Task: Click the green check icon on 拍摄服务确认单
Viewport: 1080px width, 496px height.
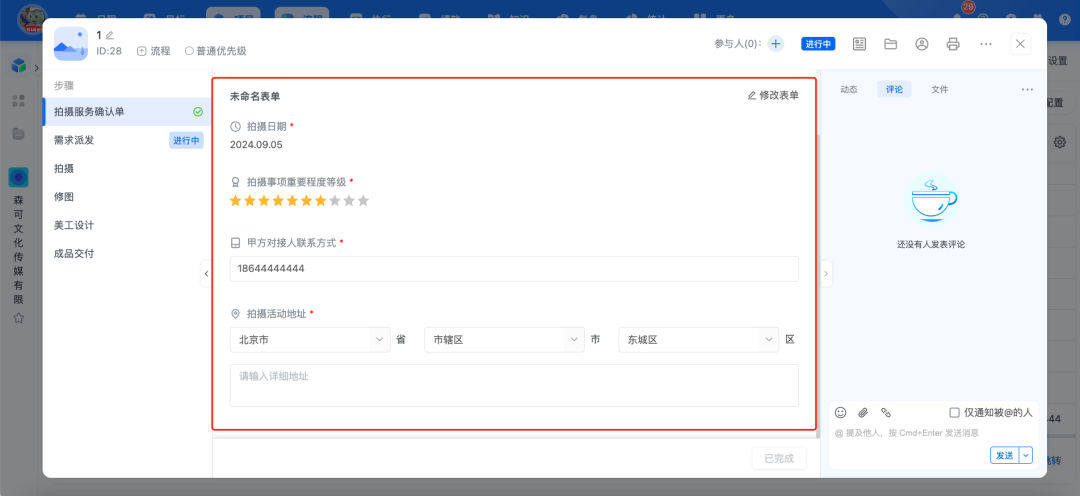Action: pyautogui.click(x=198, y=112)
